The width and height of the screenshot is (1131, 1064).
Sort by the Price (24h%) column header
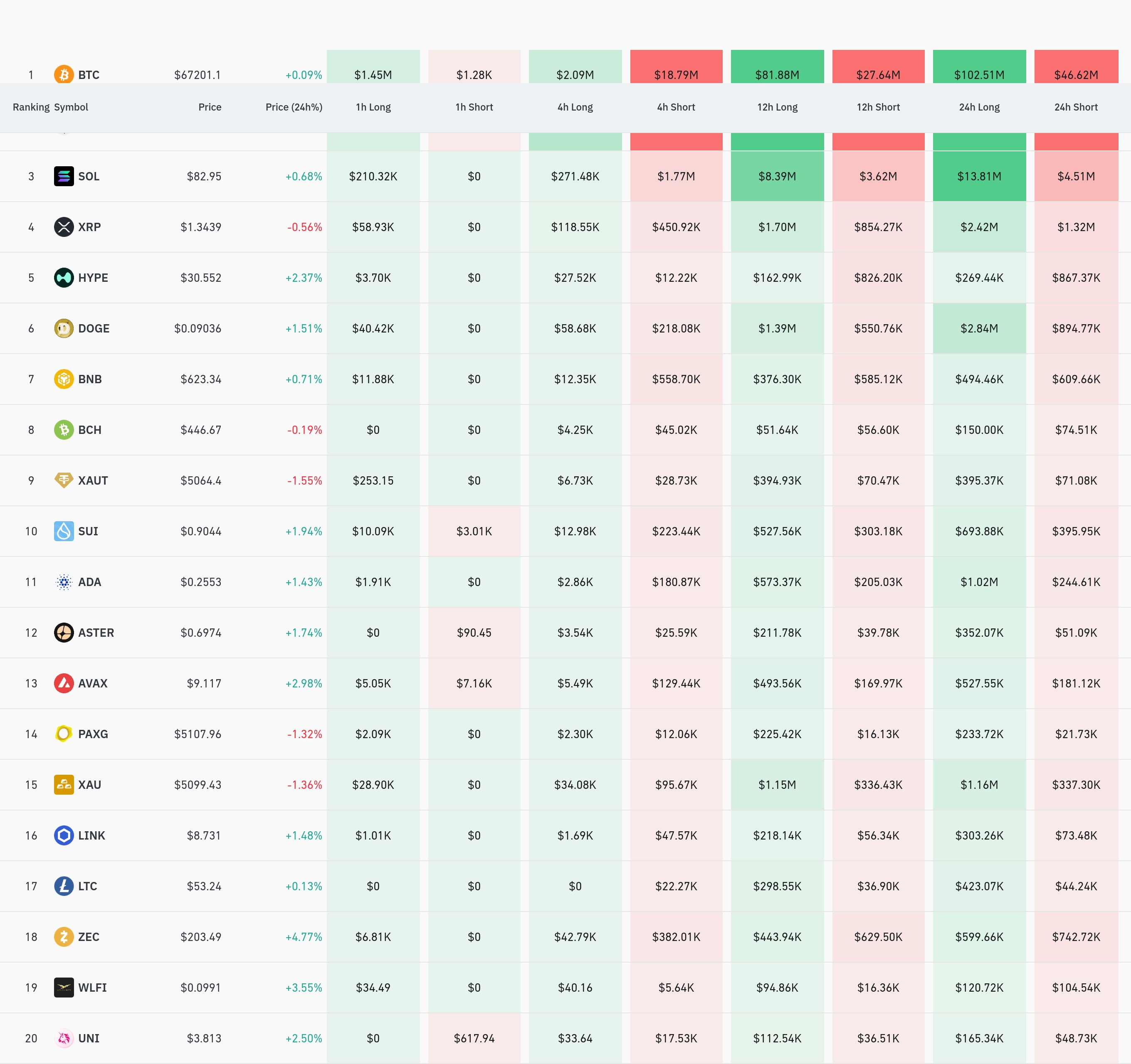click(x=294, y=107)
